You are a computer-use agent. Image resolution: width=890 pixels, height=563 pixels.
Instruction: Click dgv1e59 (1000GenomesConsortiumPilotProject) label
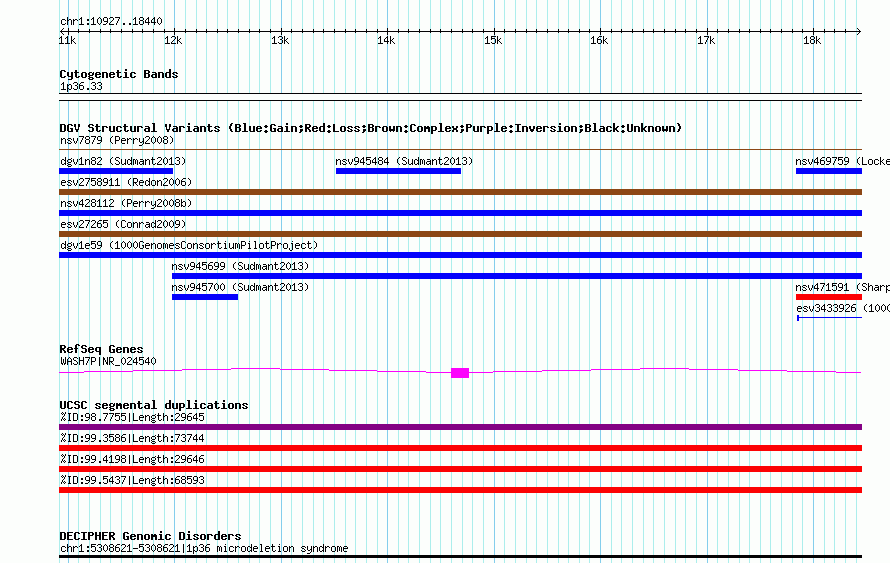coord(189,245)
